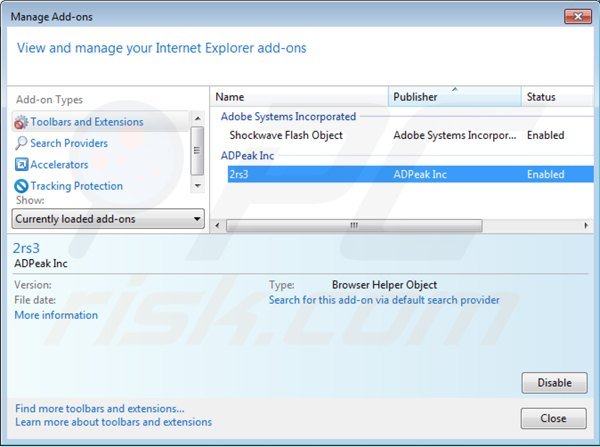This screenshot has width=600, height=447.
Task: Sort add-ons by Name column
Action: [x=299, y=97]
